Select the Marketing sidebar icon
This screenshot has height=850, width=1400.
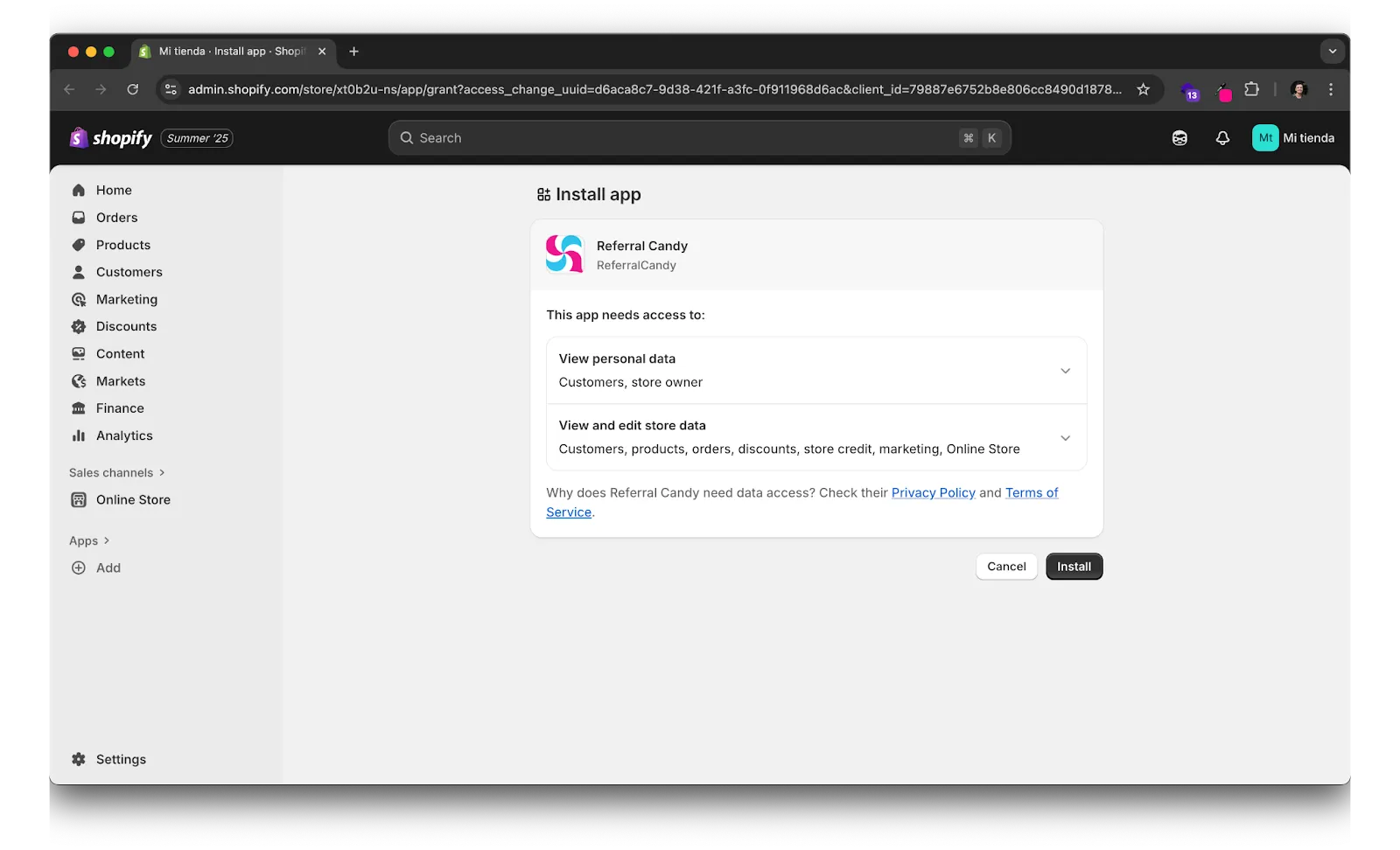[x=79, y=299]
